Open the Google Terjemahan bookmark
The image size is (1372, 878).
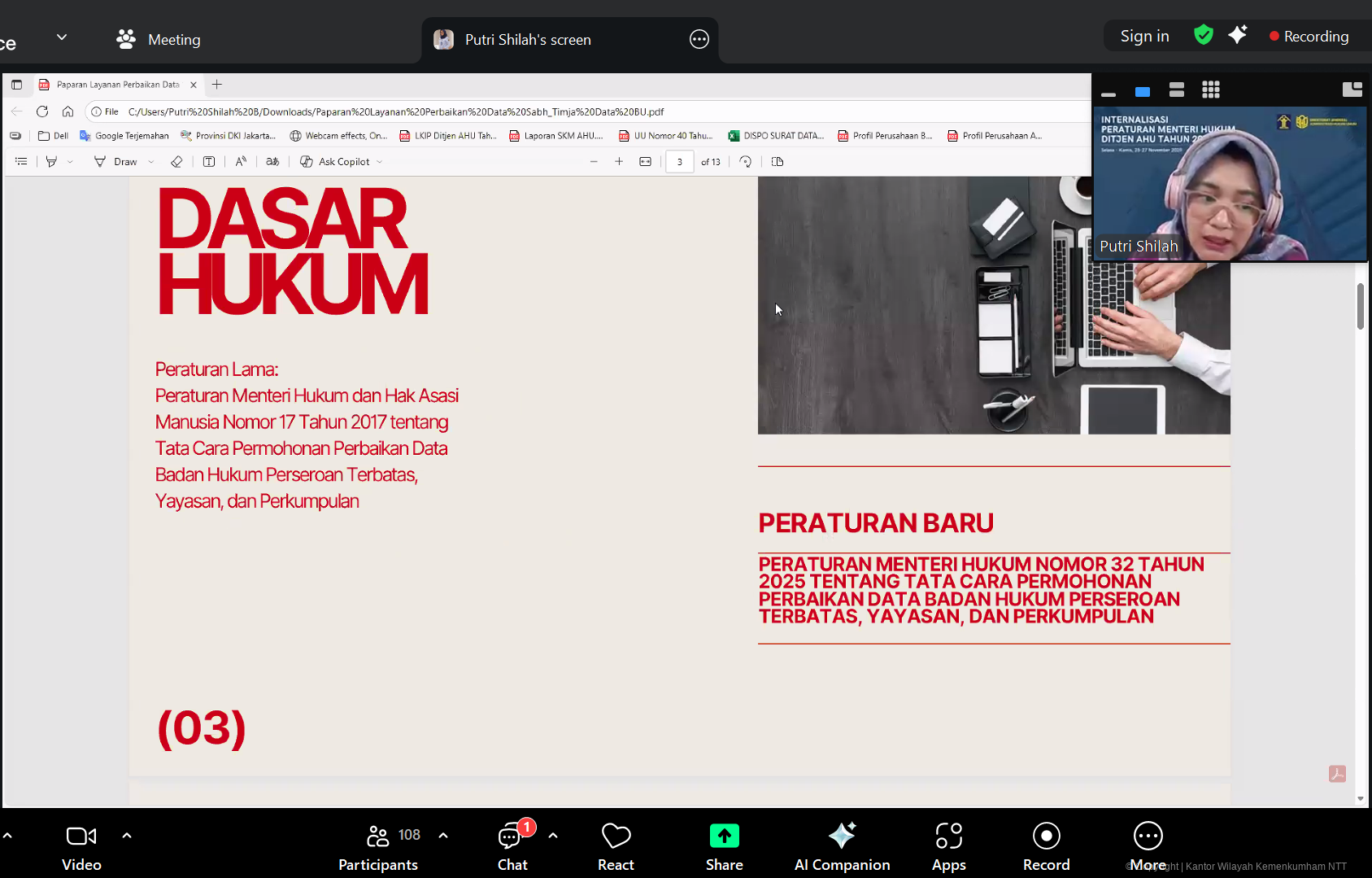[132, 135]
